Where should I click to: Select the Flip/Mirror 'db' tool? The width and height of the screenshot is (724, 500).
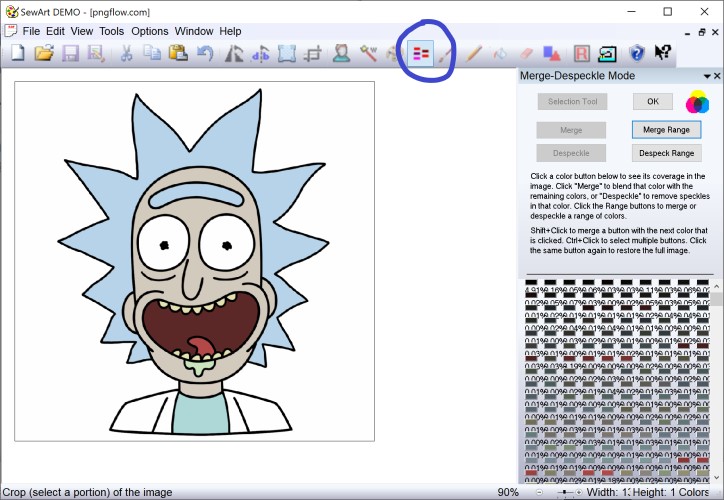point(260,54)
